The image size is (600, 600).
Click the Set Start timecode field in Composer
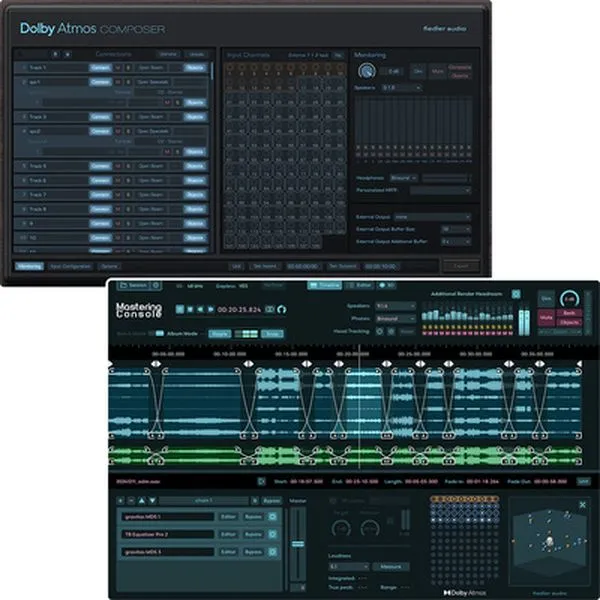303,266
